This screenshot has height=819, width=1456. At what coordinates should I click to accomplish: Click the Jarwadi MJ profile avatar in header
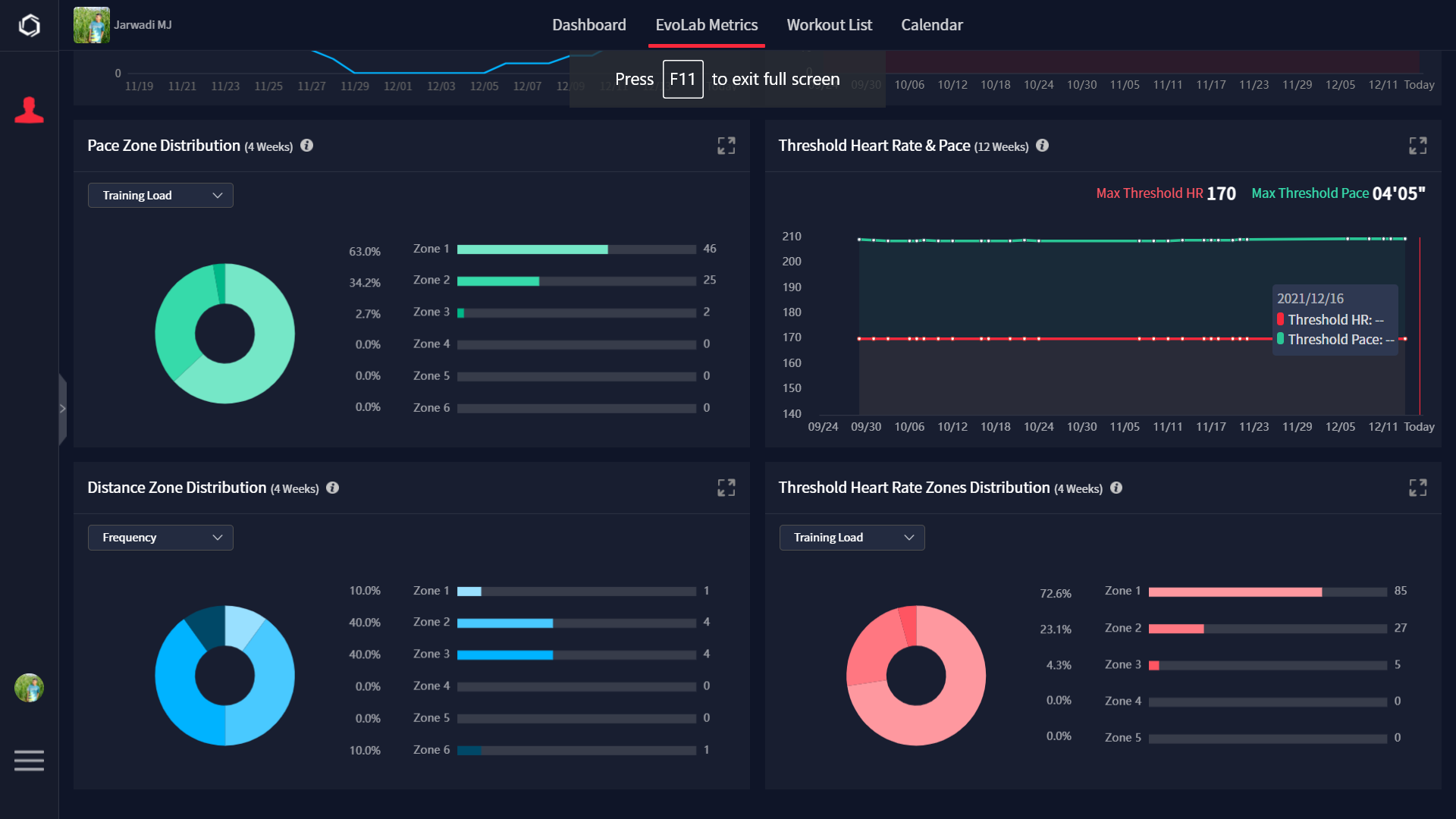(x=92, y=25)
